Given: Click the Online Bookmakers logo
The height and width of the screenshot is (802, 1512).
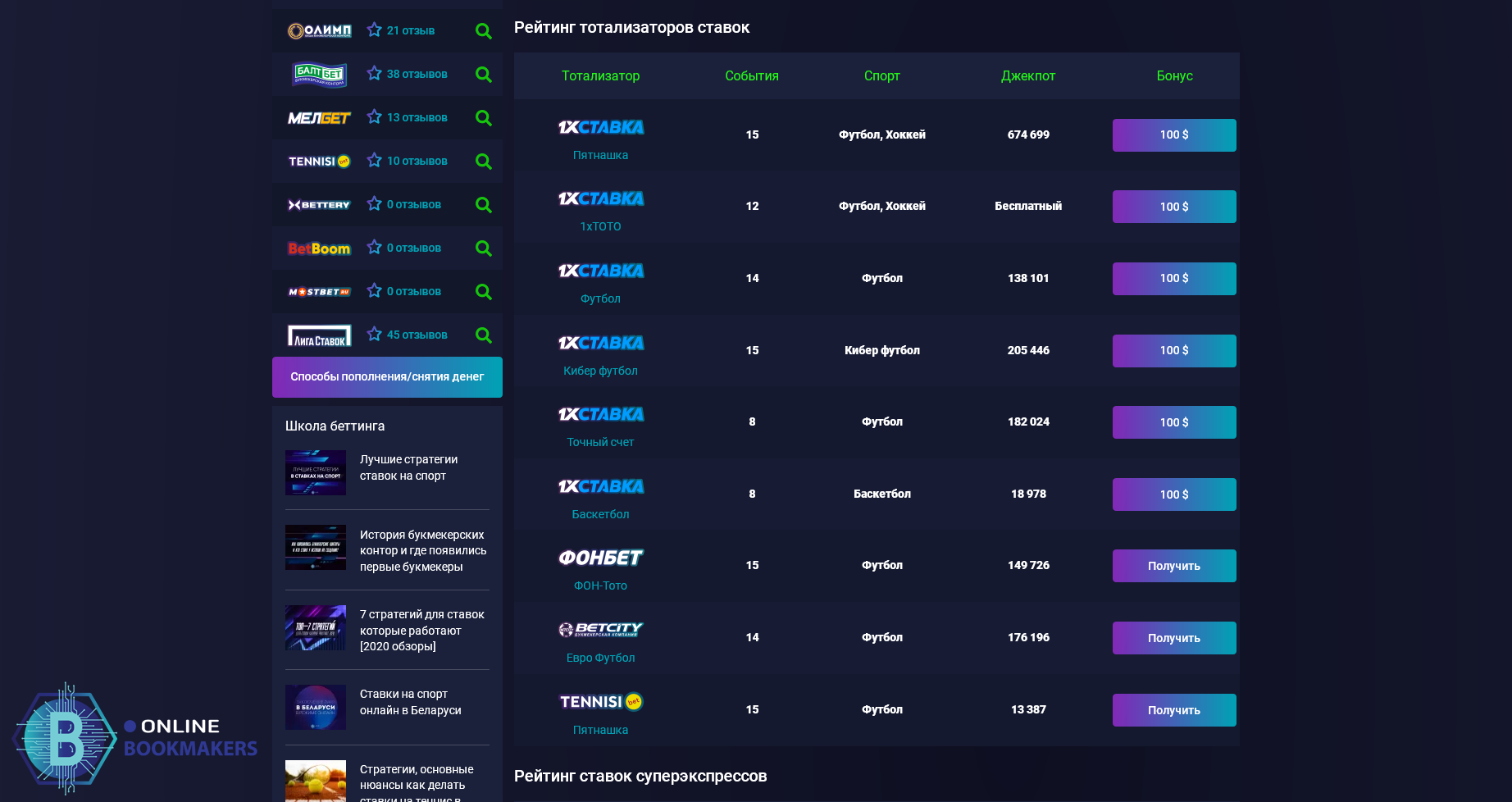Looking at the screenshot, I should [135, 738].
